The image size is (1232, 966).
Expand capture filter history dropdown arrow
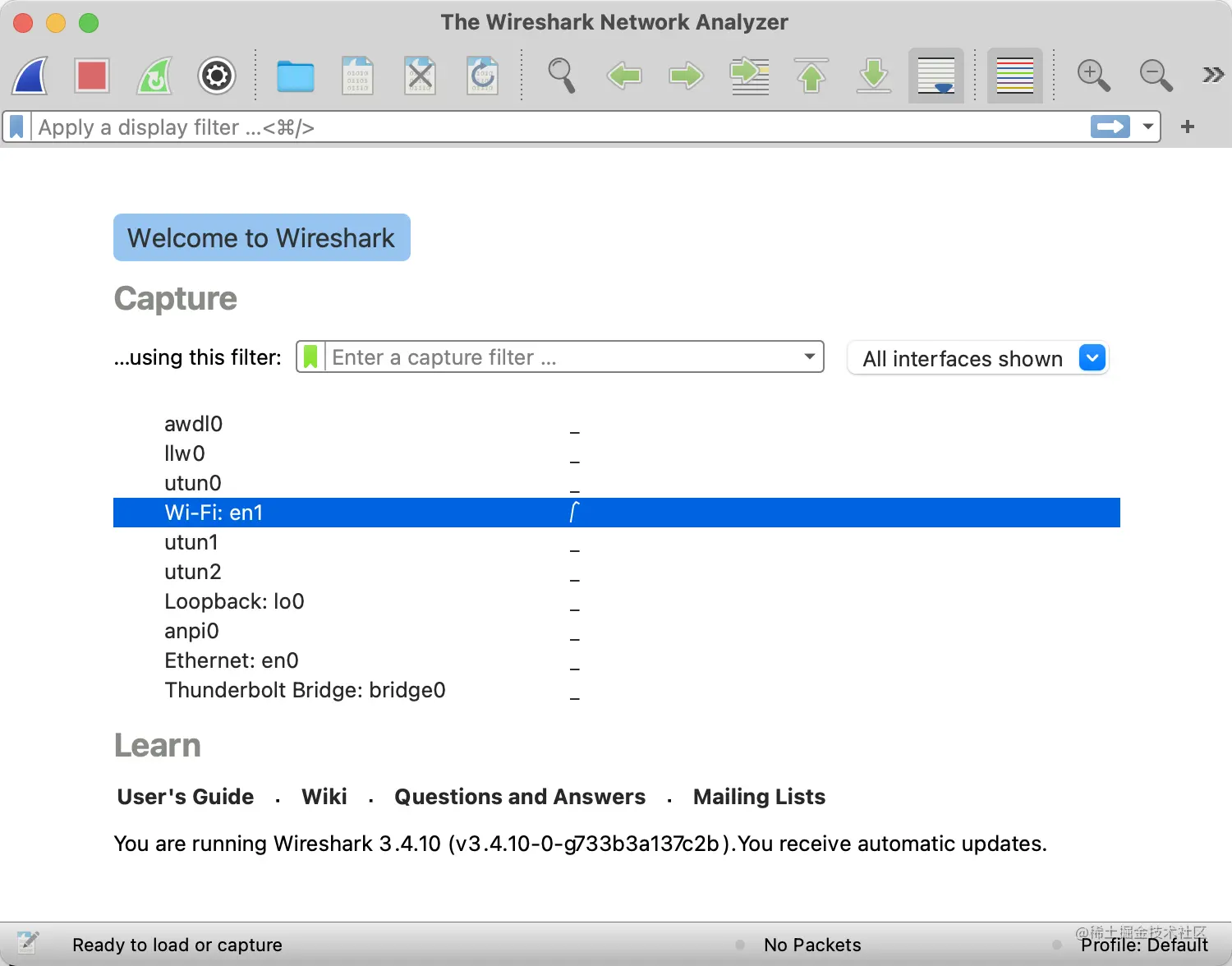pyautogui.click(x=810, y=356)
